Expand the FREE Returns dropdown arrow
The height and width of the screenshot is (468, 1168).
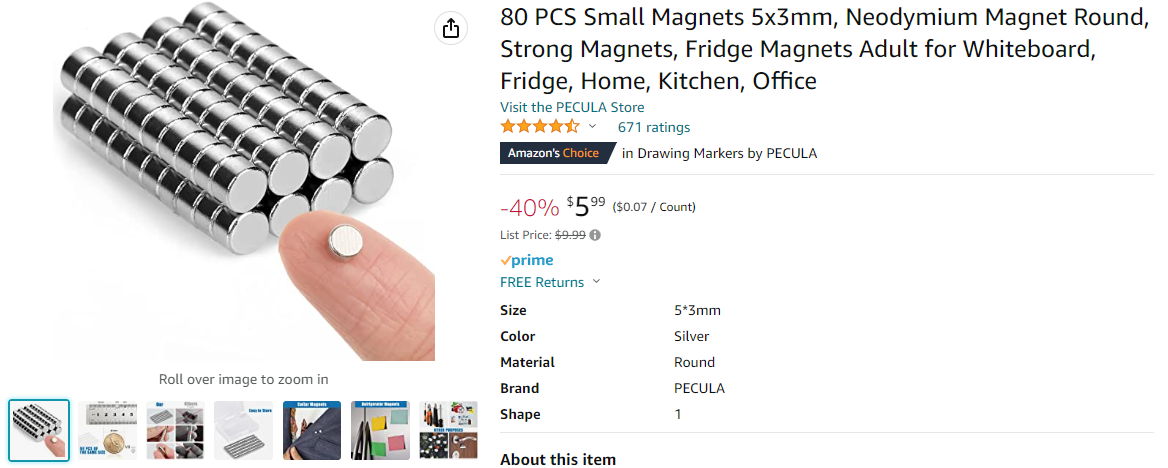pos(597,282)
